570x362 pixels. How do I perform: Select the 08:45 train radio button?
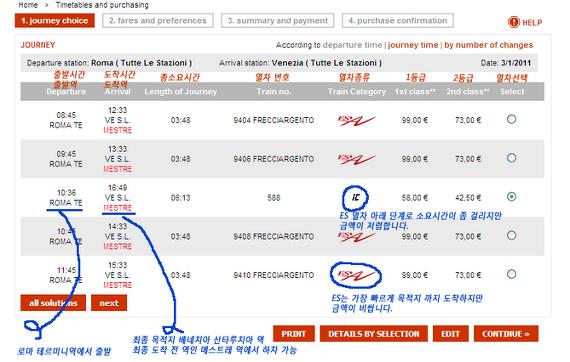tap(511, 119)
